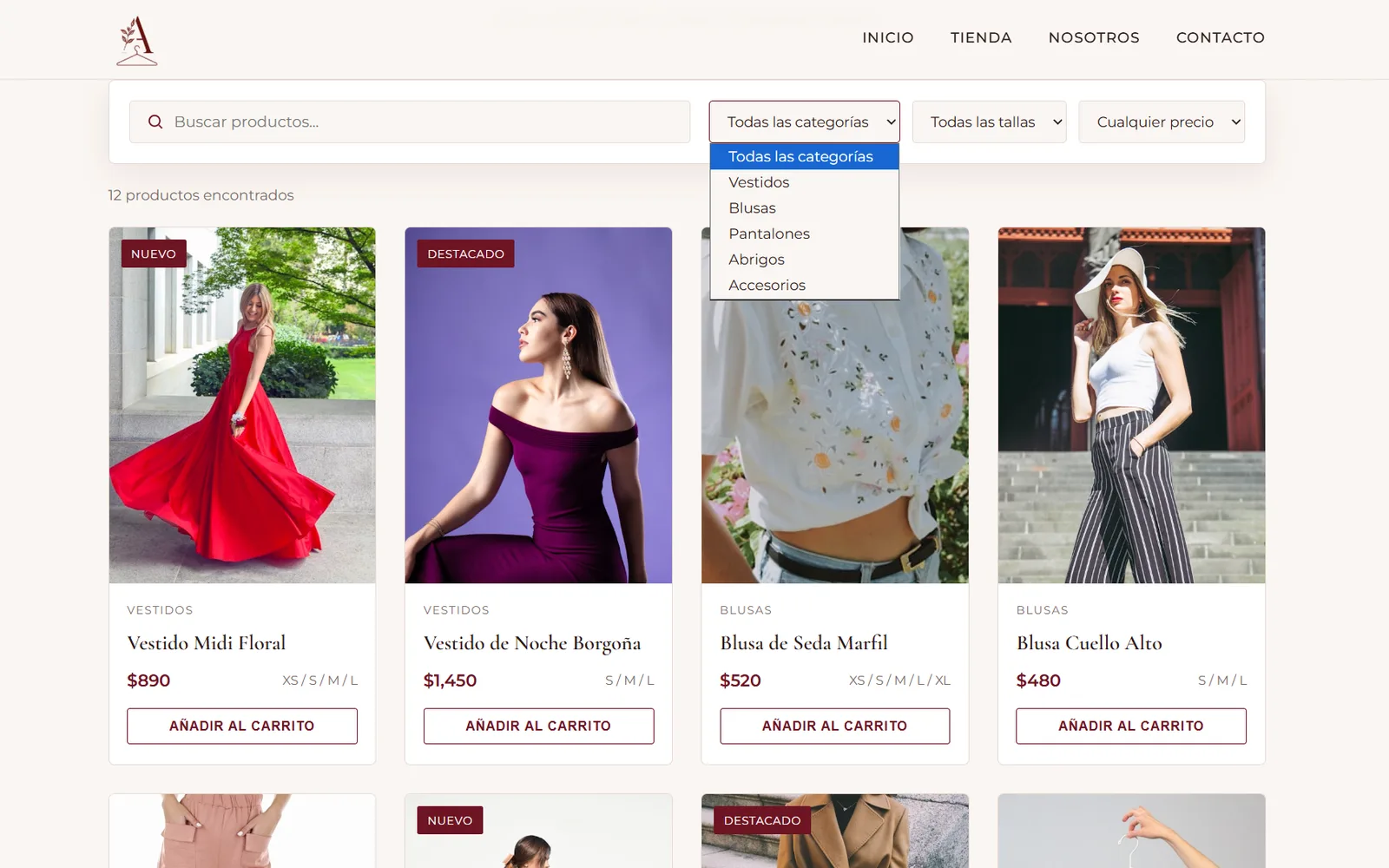
Task: Add Vestido Midi Floral to cart
Action: point(242,726)
